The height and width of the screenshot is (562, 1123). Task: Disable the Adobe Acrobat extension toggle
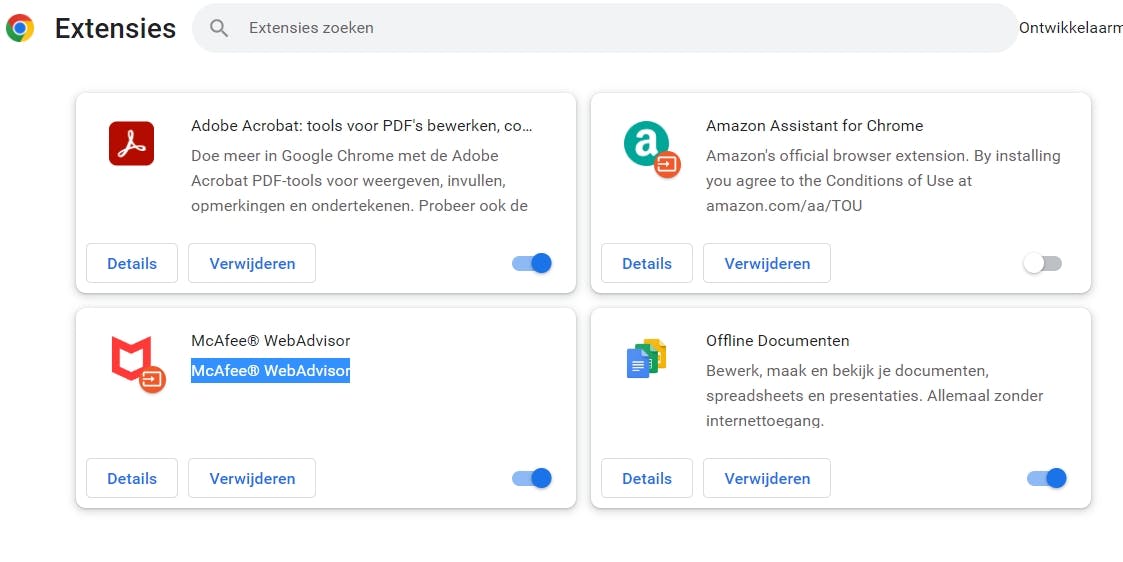(x=532, y=263)
